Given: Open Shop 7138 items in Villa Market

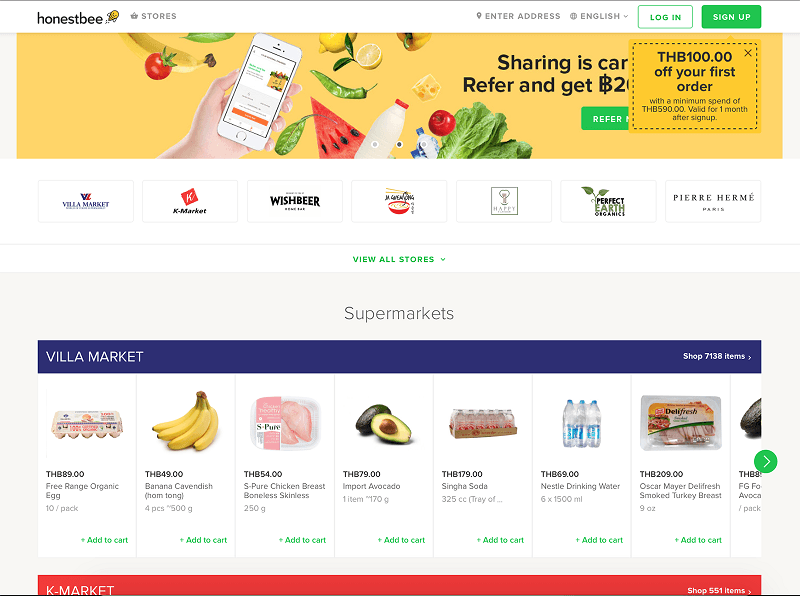Looking at the screenshot, I should point(717,356).
